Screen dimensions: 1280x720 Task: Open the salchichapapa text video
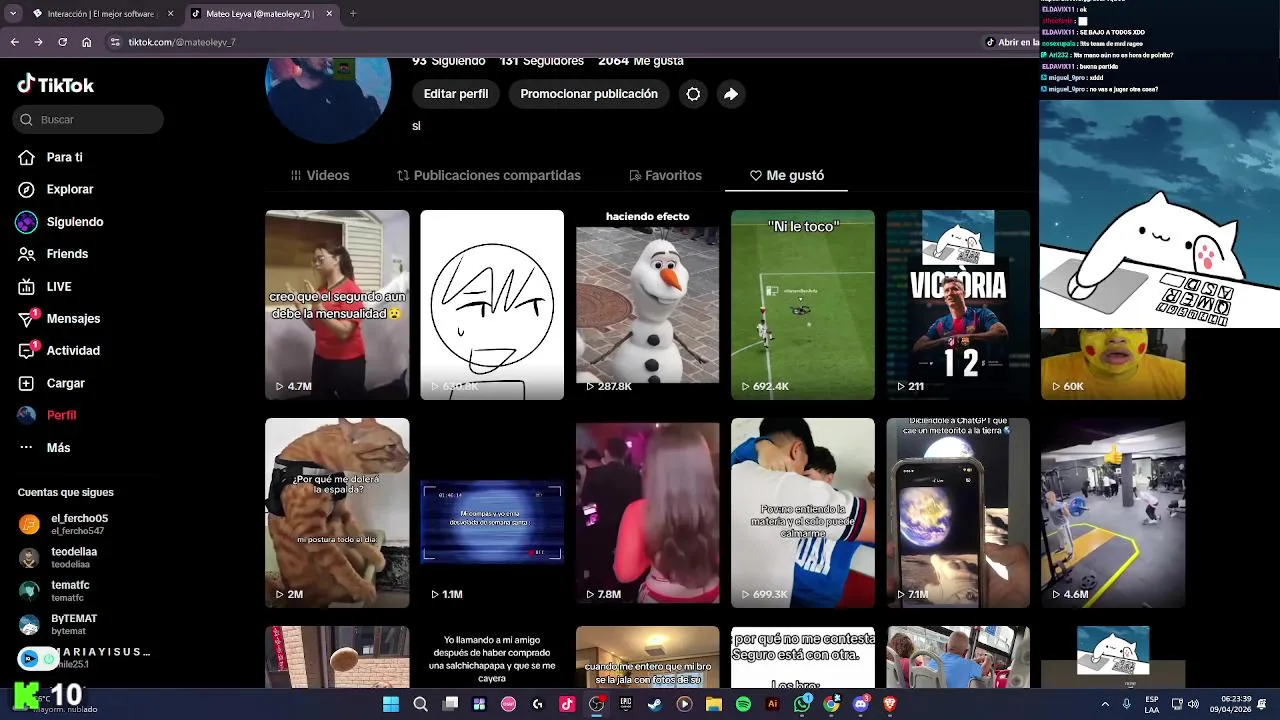point(492,657)
